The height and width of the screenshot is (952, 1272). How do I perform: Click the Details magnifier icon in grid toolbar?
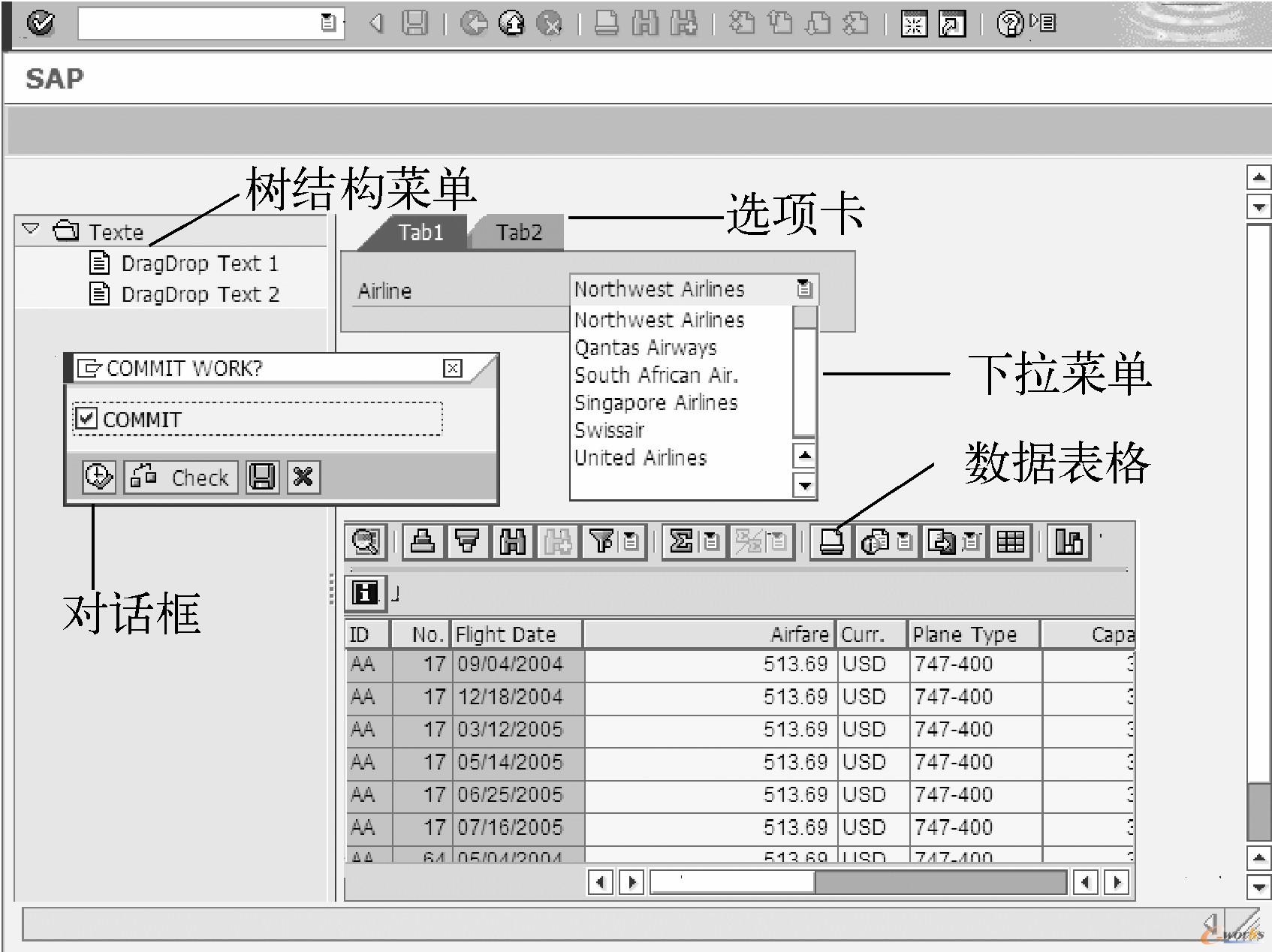tap(366, 542)
